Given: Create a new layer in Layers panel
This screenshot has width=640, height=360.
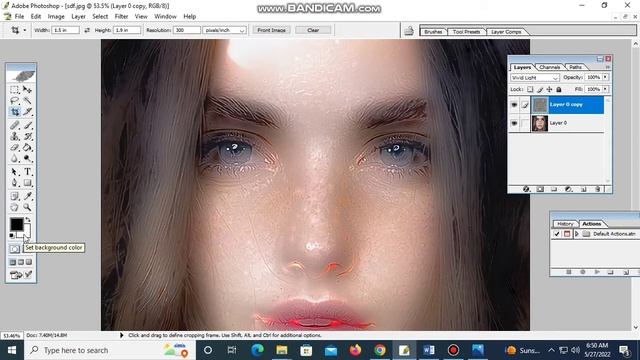Looking at the screenshot, I should point(583,189).
